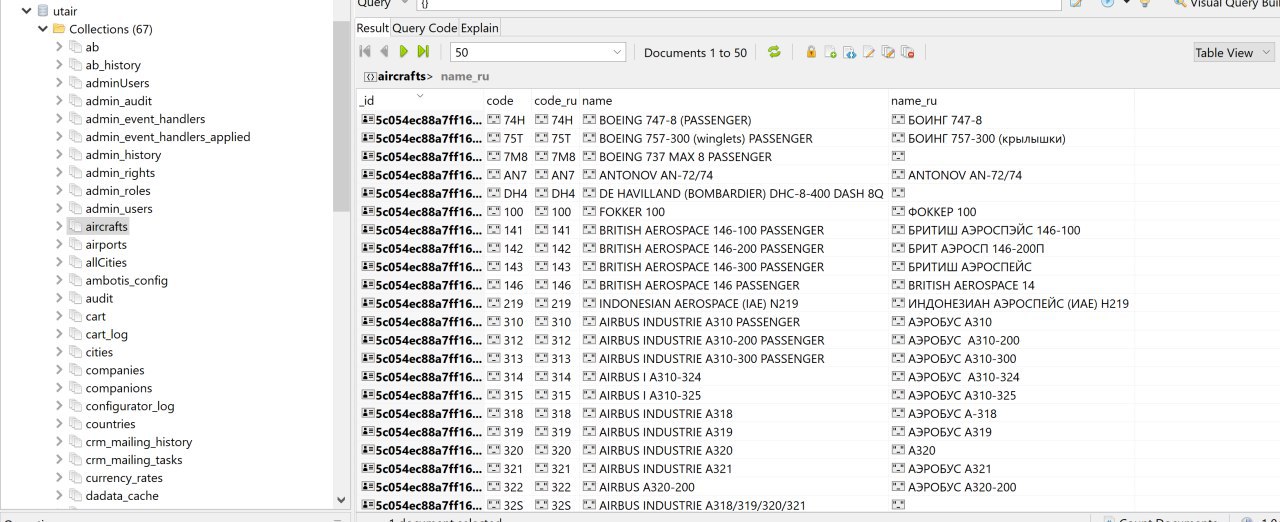Click the Collections folder icon
Viewport: 1280px width, 522px height.
pyautogui.click(x=59, y=29)
